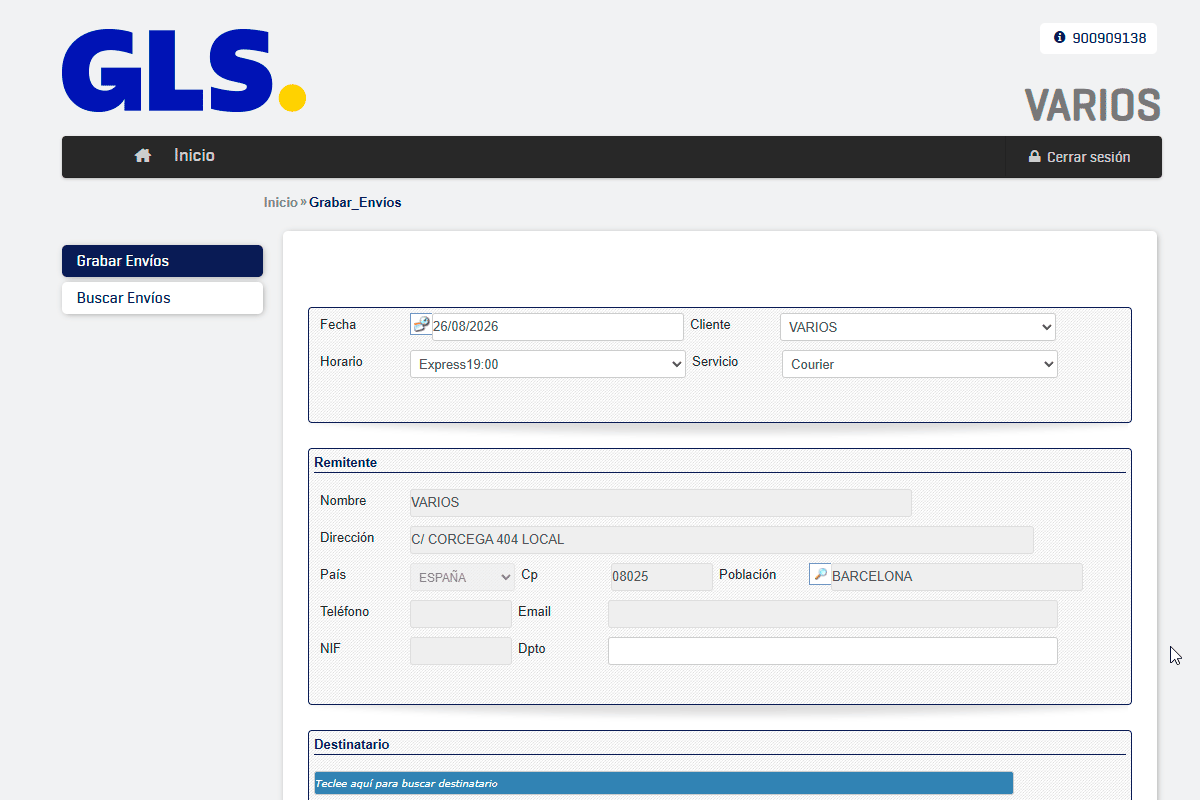Select Buscar Envíos in the sidebar

(162, 298)
